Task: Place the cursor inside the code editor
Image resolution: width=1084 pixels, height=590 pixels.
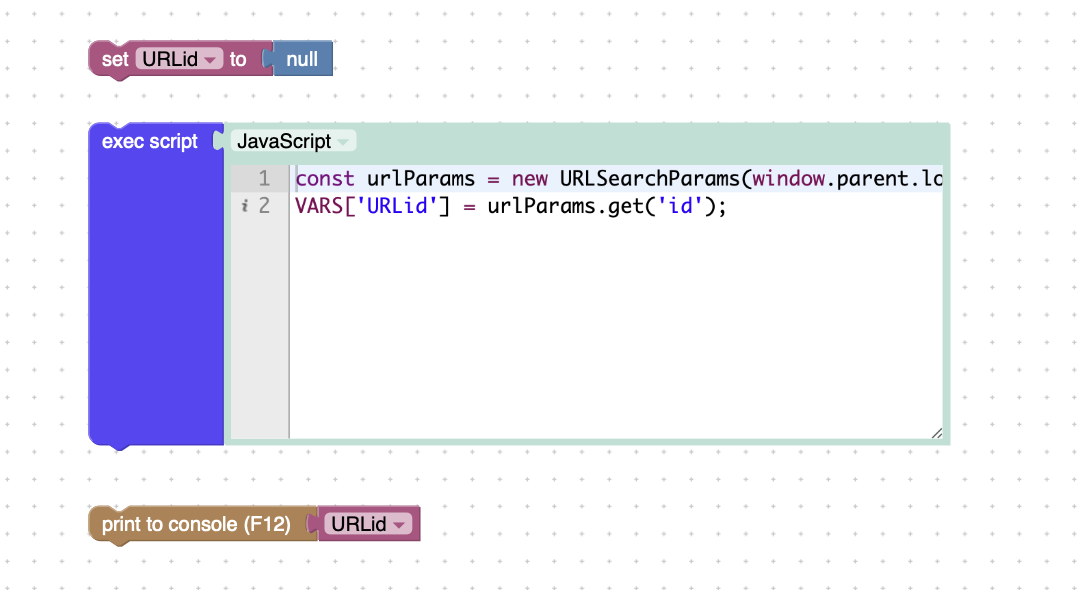Action: (600, 300)
